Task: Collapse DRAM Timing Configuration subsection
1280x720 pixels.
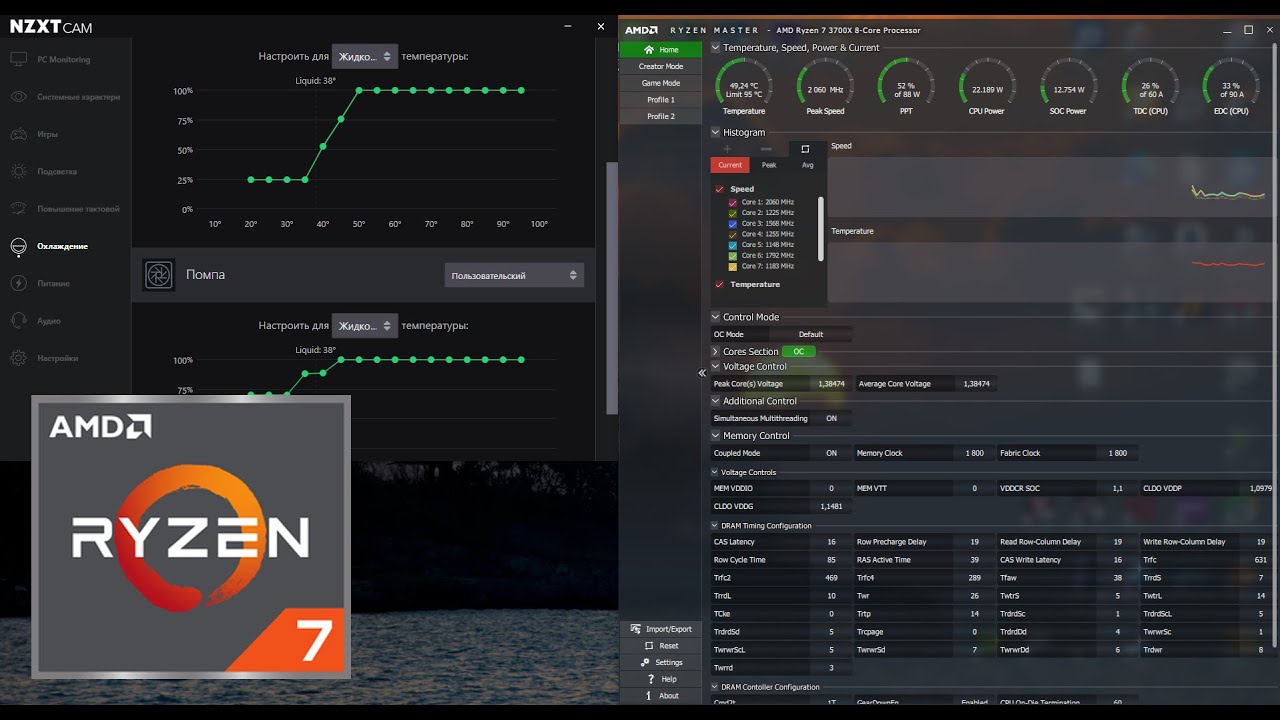Action: [714, 526]
